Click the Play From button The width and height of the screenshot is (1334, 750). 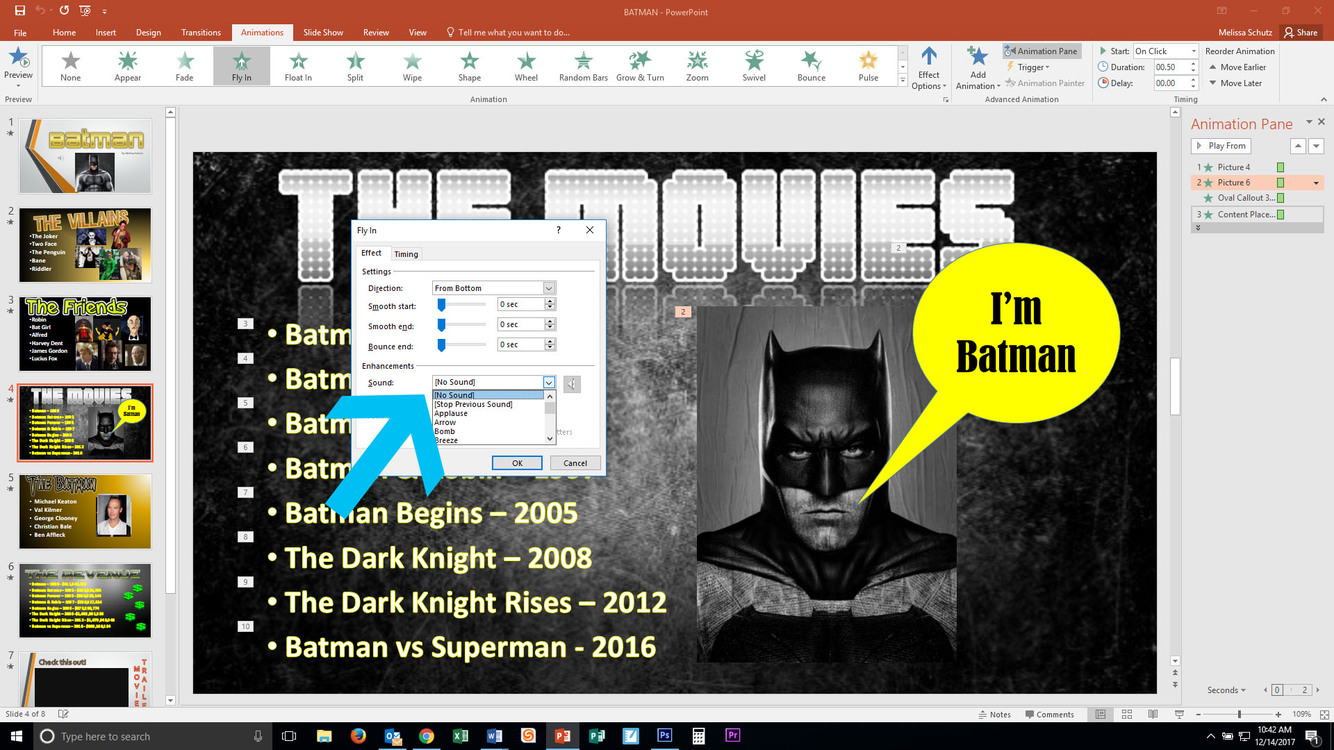[x=1221, y=146]
